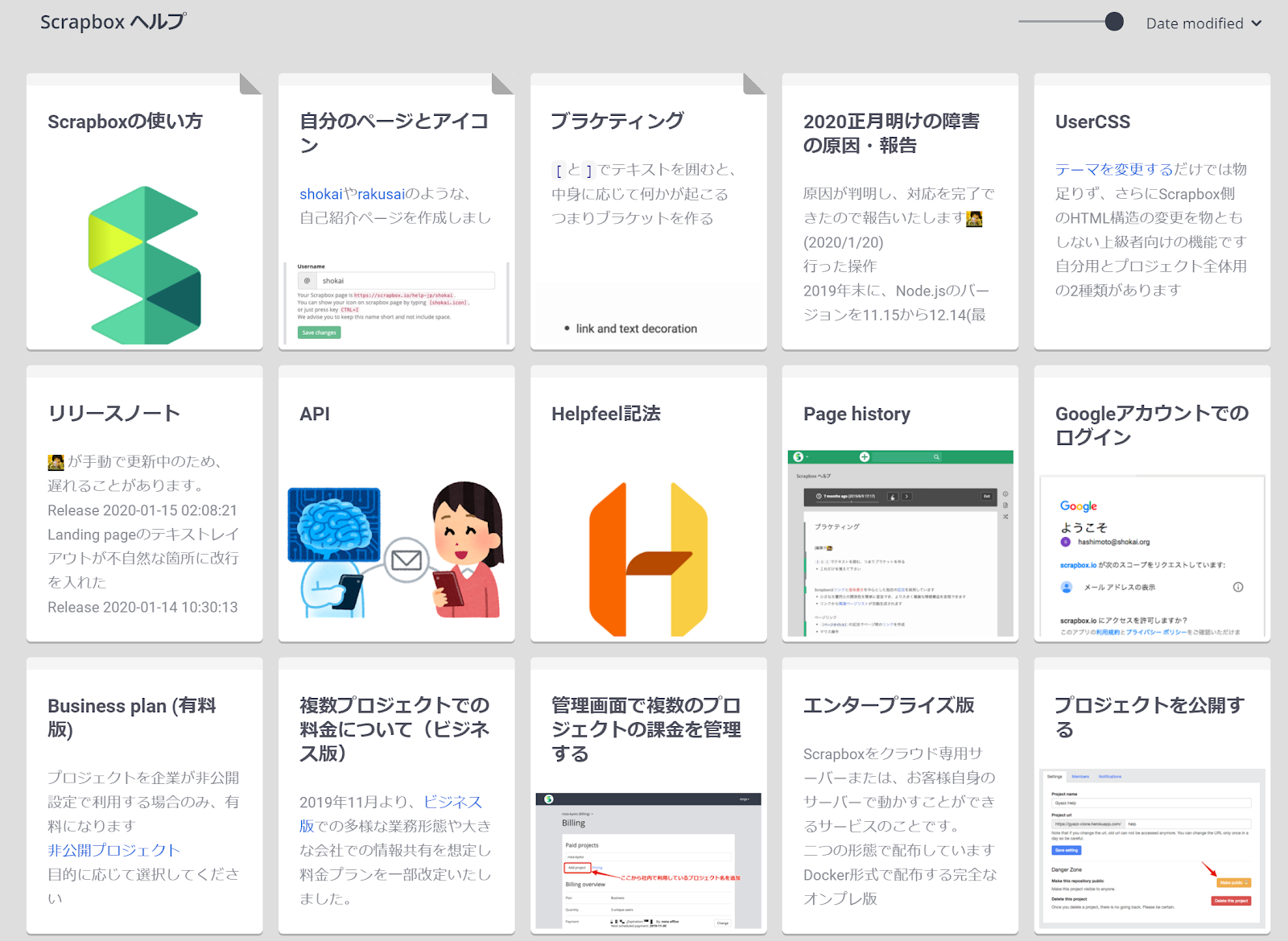This screenshot has width=1288, height=941.
Task: Adjust the card size slider handle
Action: click(1114, 22)
